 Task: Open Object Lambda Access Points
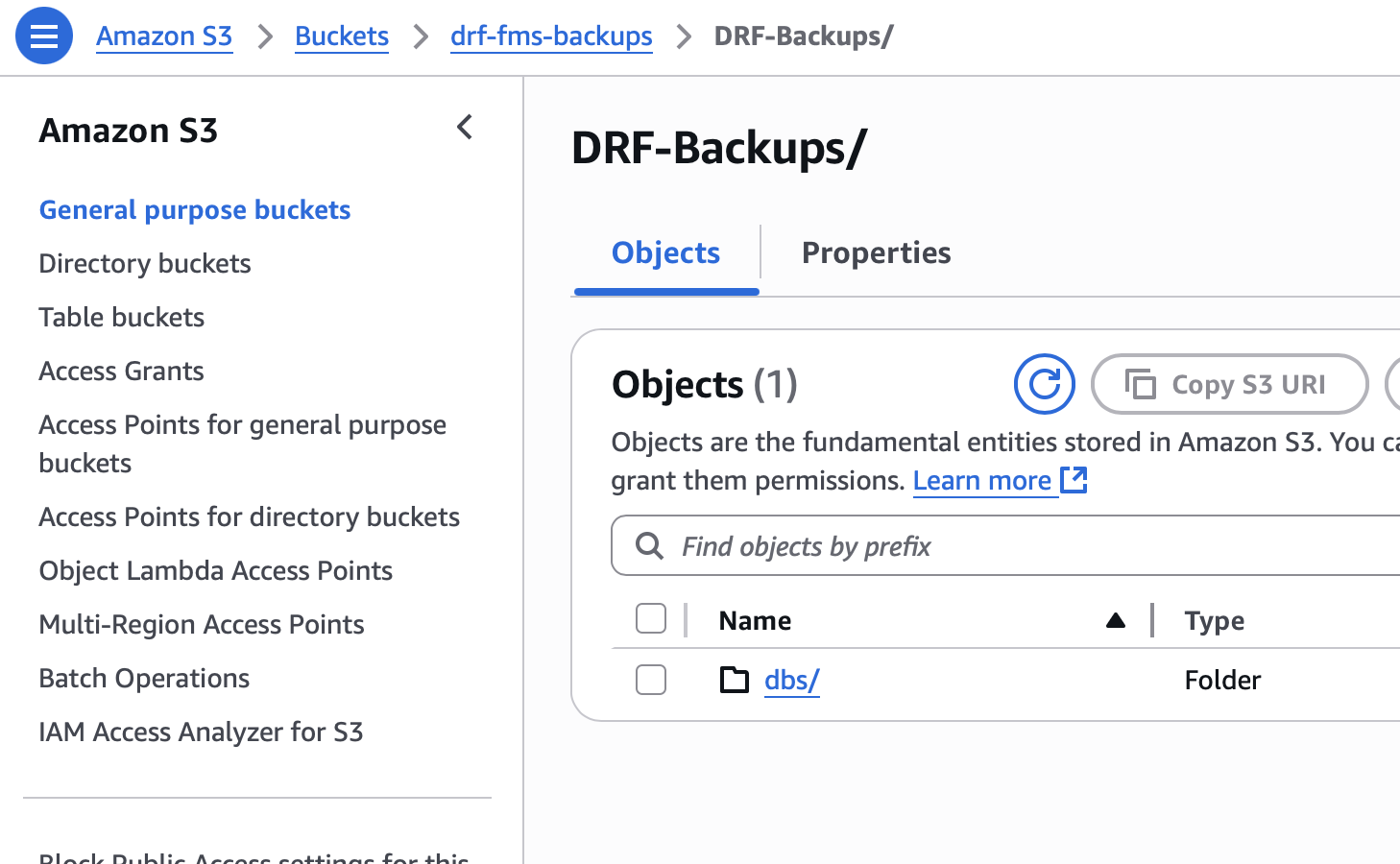pos(216,570)
